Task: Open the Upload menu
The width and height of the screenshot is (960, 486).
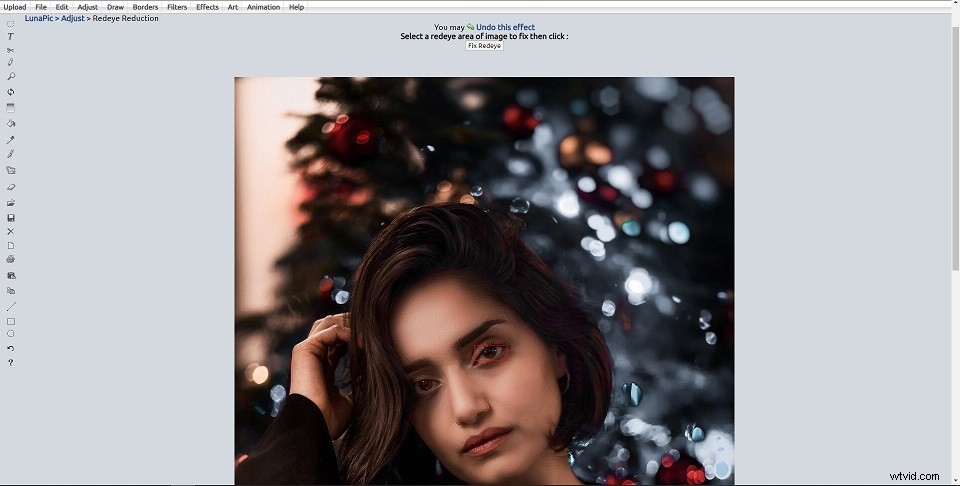Action: [x=15, y=7]
